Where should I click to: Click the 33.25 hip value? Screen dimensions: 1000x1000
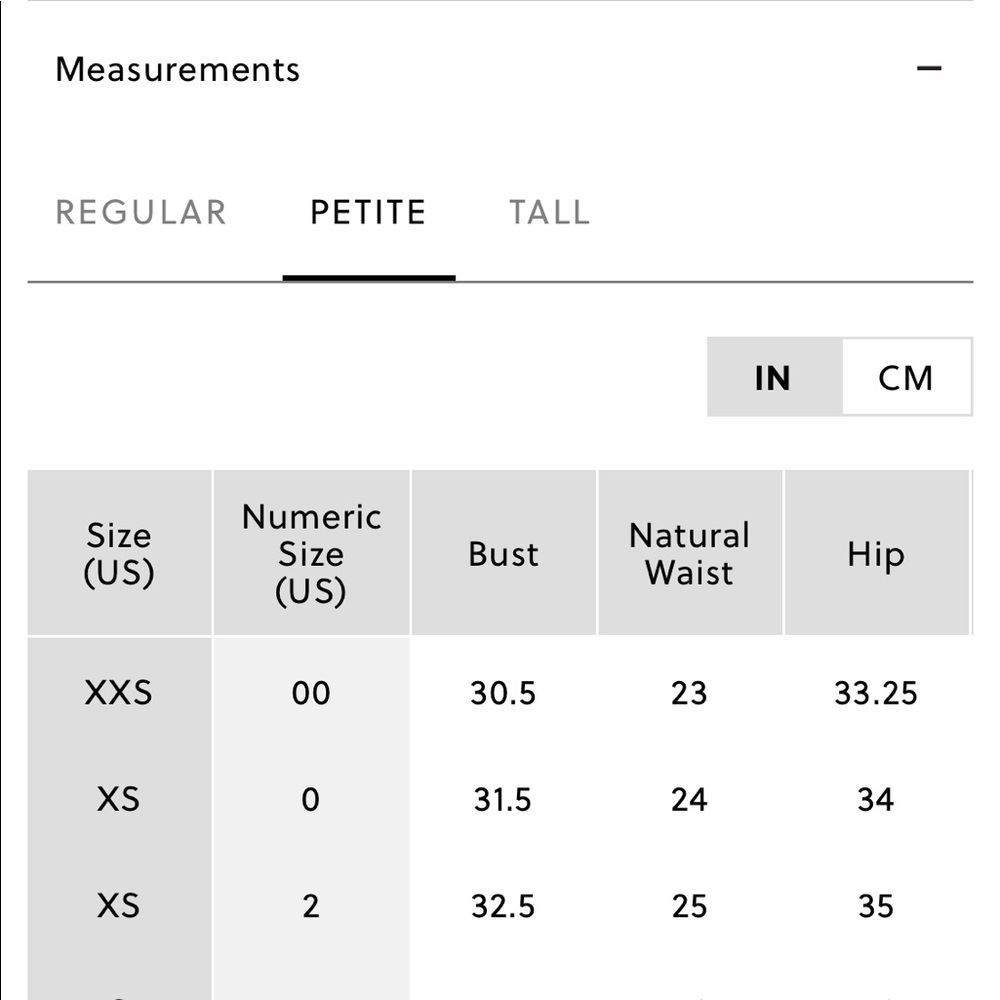click(x=876, y=693)
